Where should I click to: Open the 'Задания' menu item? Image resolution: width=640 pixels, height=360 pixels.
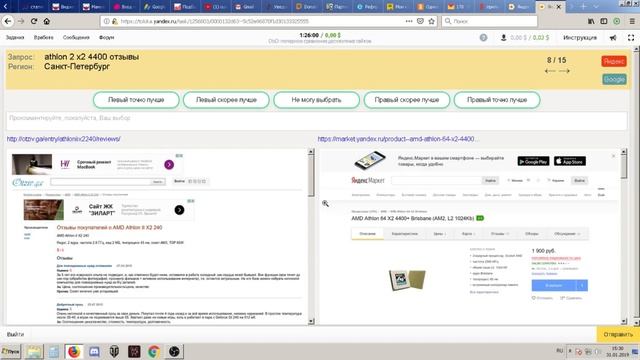(x=15, y=38)
